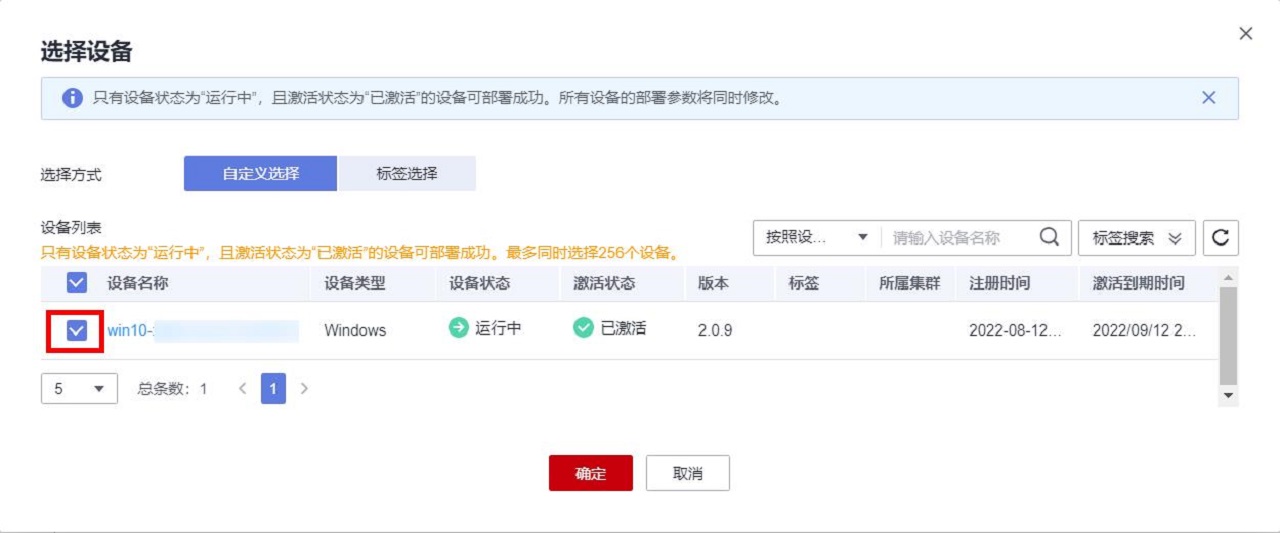The image size is (1280, 533).
Task: Click the blue info icon in banner
Action: coord(72,99)
